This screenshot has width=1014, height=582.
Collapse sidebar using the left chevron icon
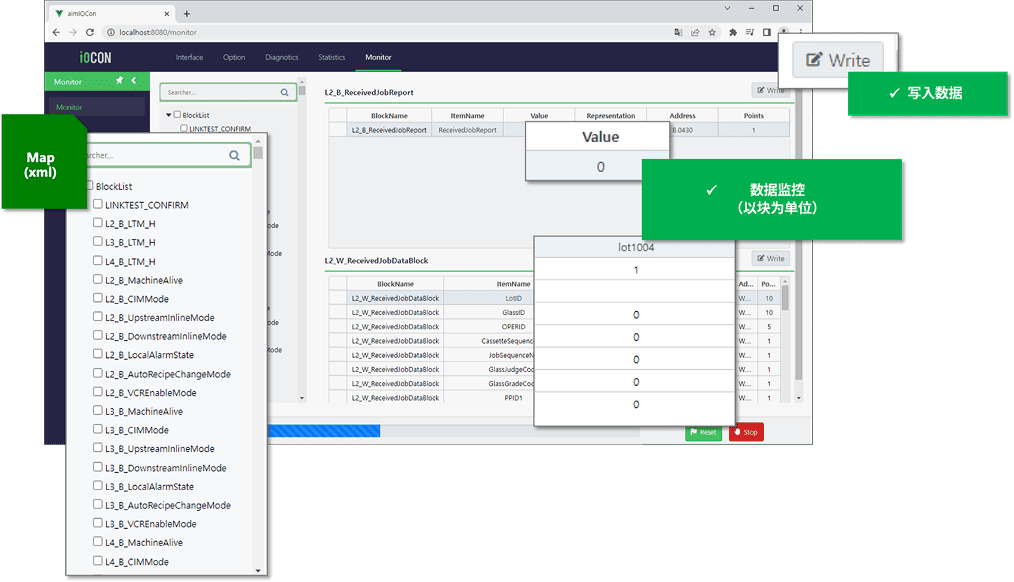134,81
